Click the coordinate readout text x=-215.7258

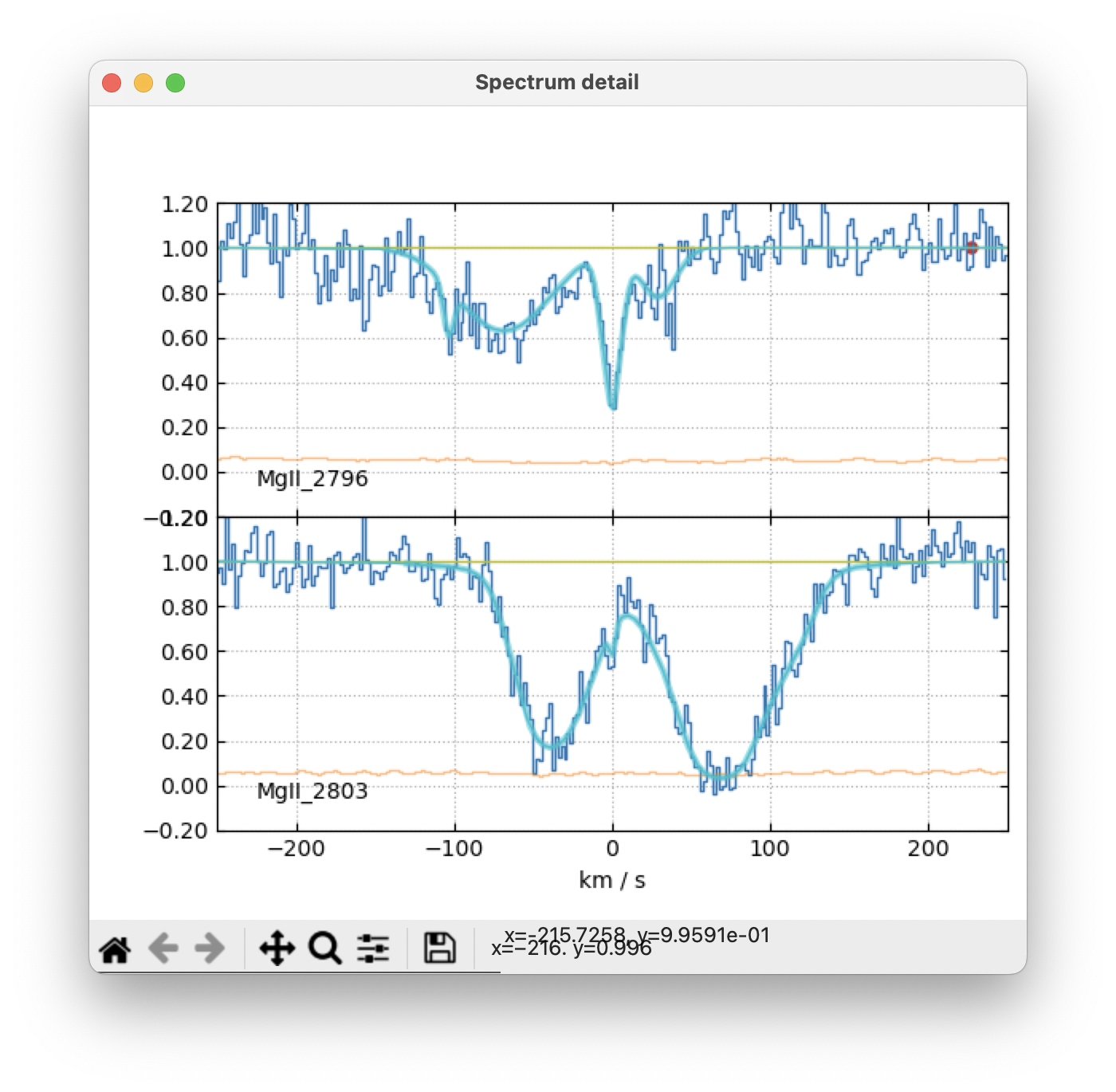(638, 936)
